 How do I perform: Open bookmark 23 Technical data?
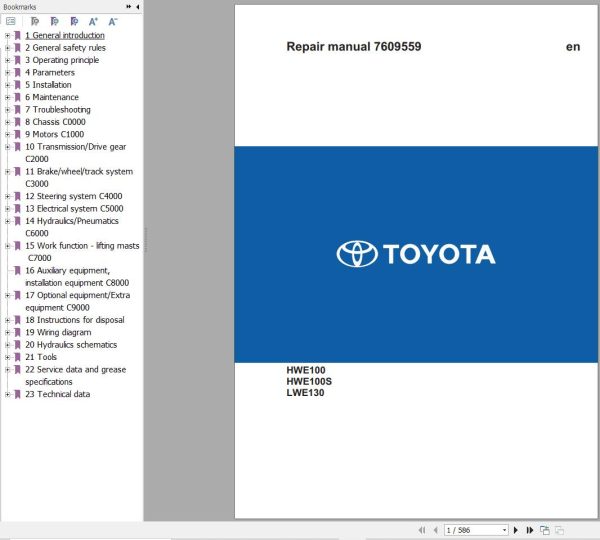pyautogui.click(x=57, y=394)
